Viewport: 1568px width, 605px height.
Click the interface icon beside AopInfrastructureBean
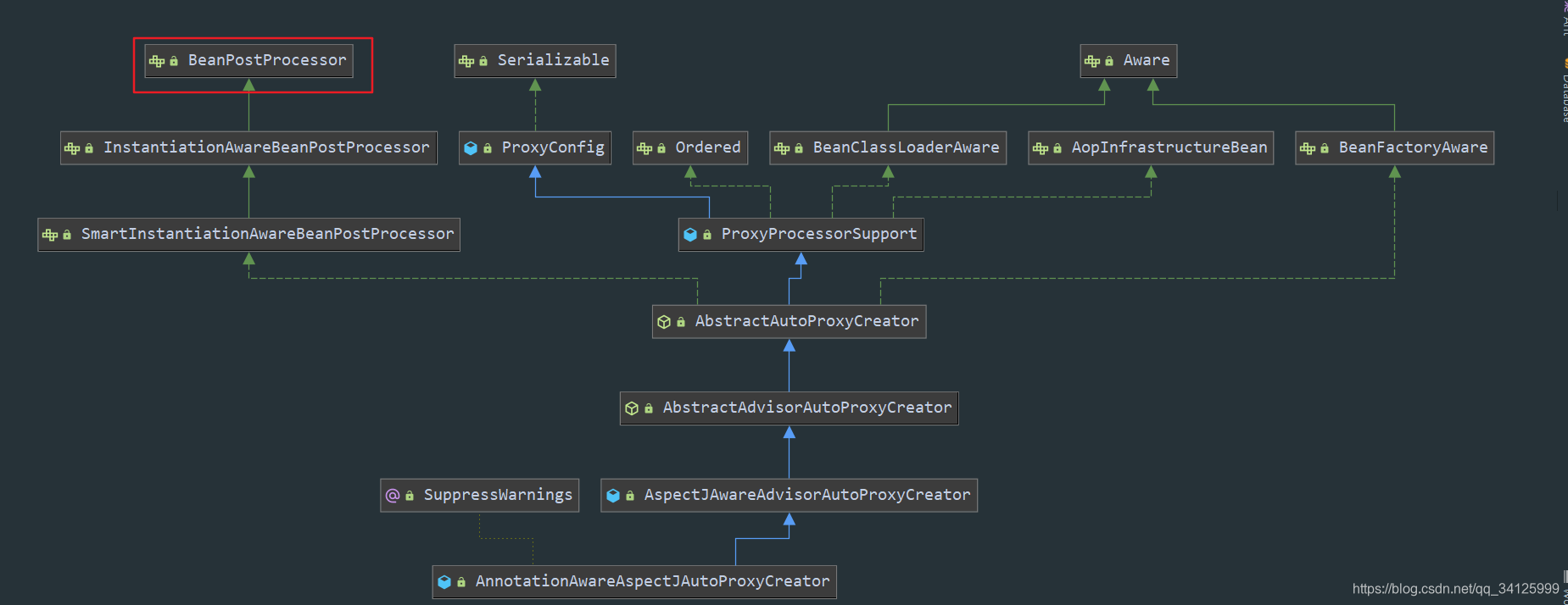pos(1041,148)
